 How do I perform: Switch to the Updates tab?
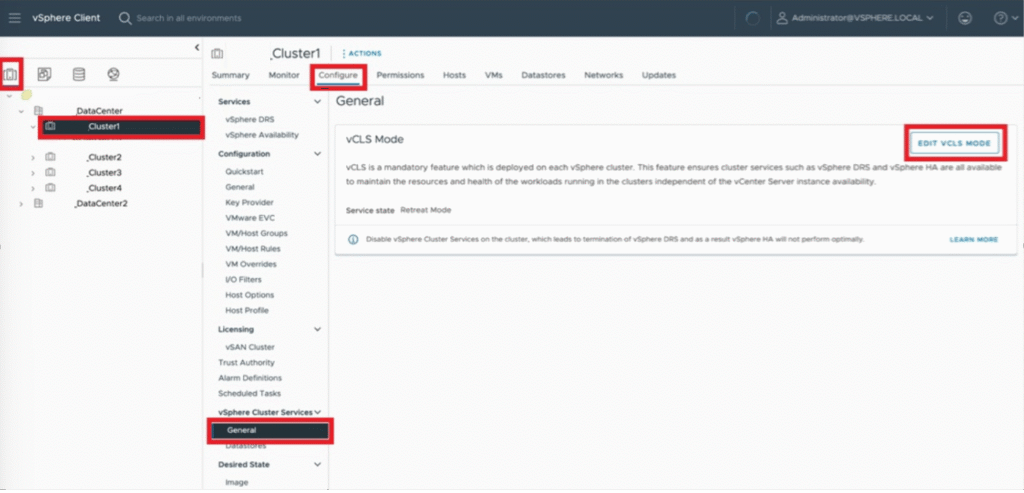coord(658,75)
